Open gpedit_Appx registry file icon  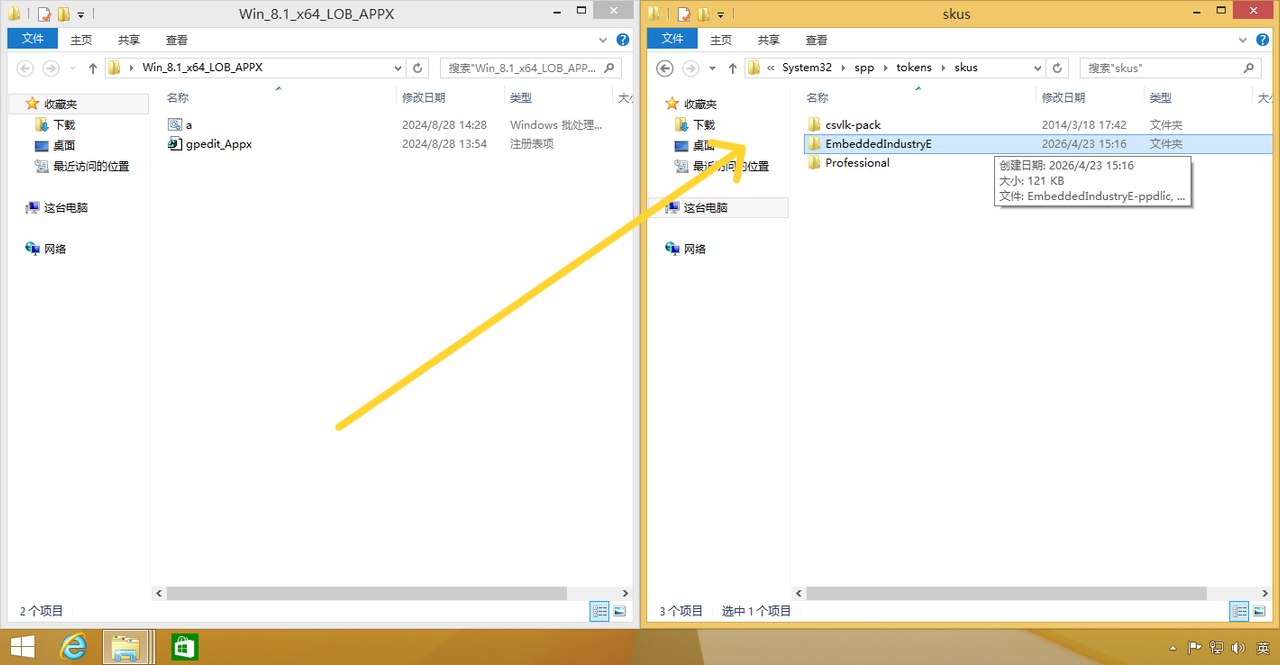coord(175,144)
